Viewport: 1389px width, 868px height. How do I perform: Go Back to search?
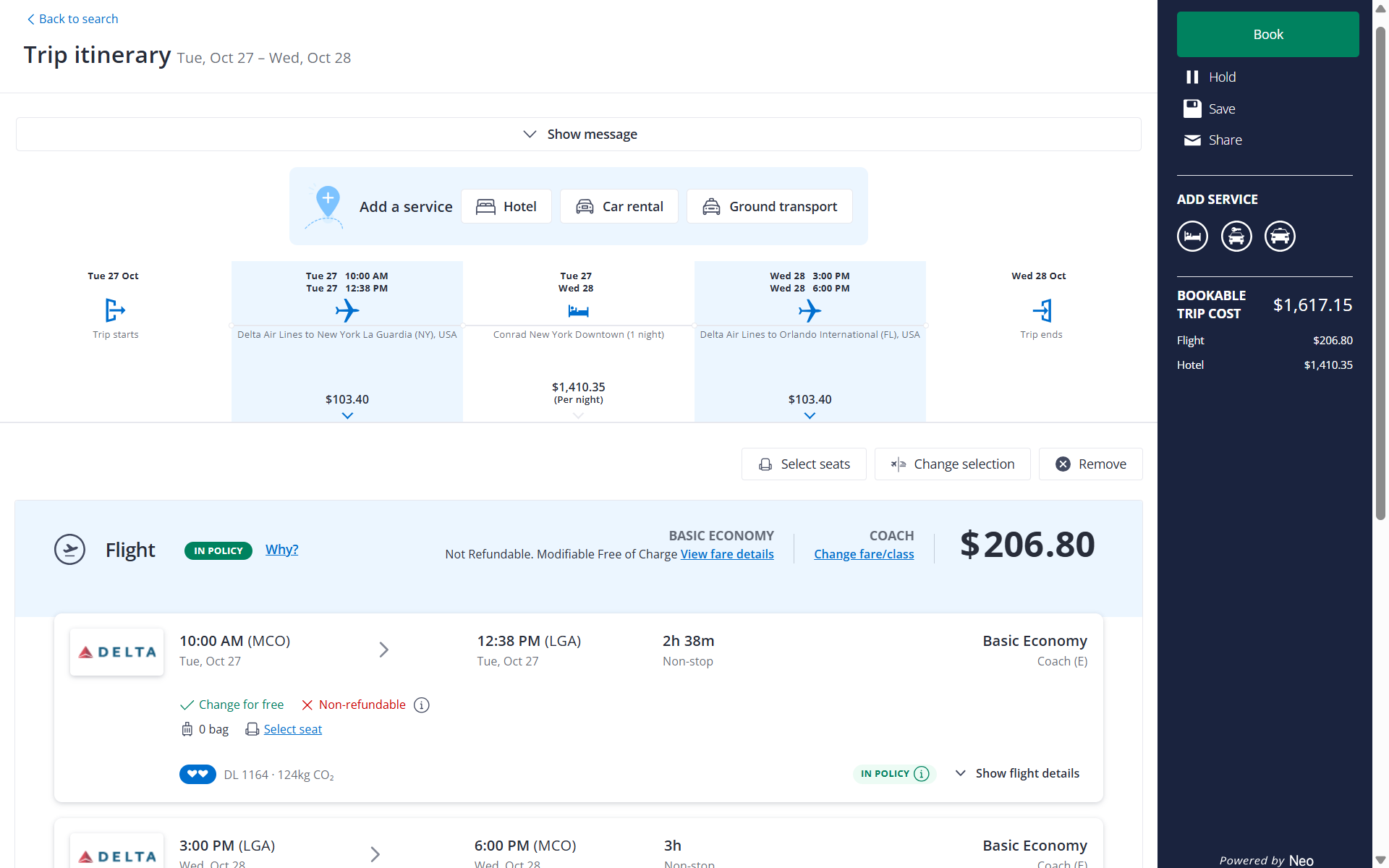(72, 19)
